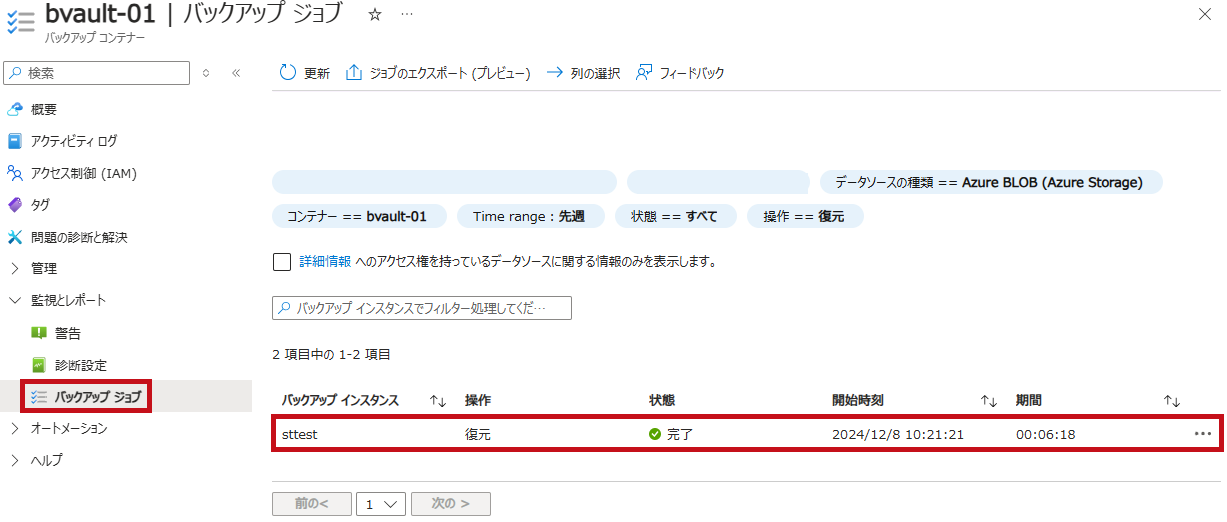Expand the 管理 section
This screenshot has width=1227, height=522.
[14, 269]
